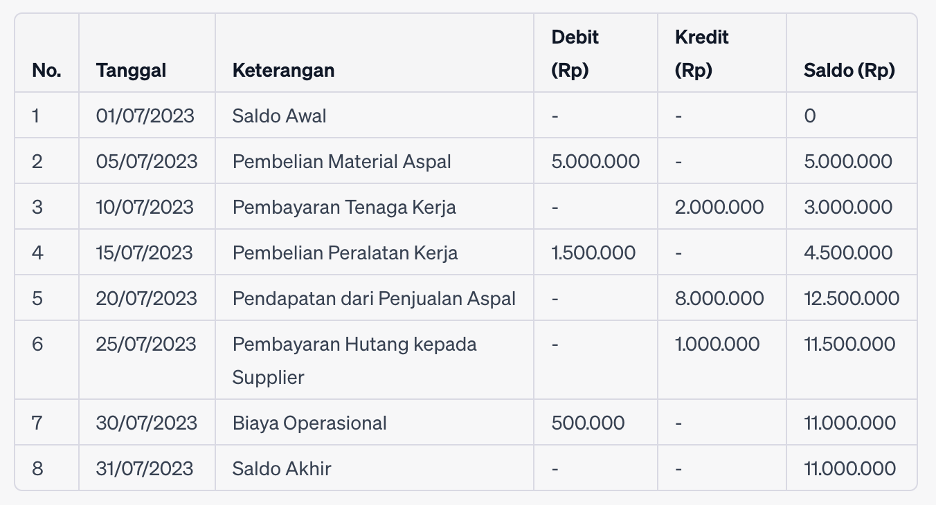
Task: Click "Pembelian Material Aspal" cell
Action: [x=341, y=161]
